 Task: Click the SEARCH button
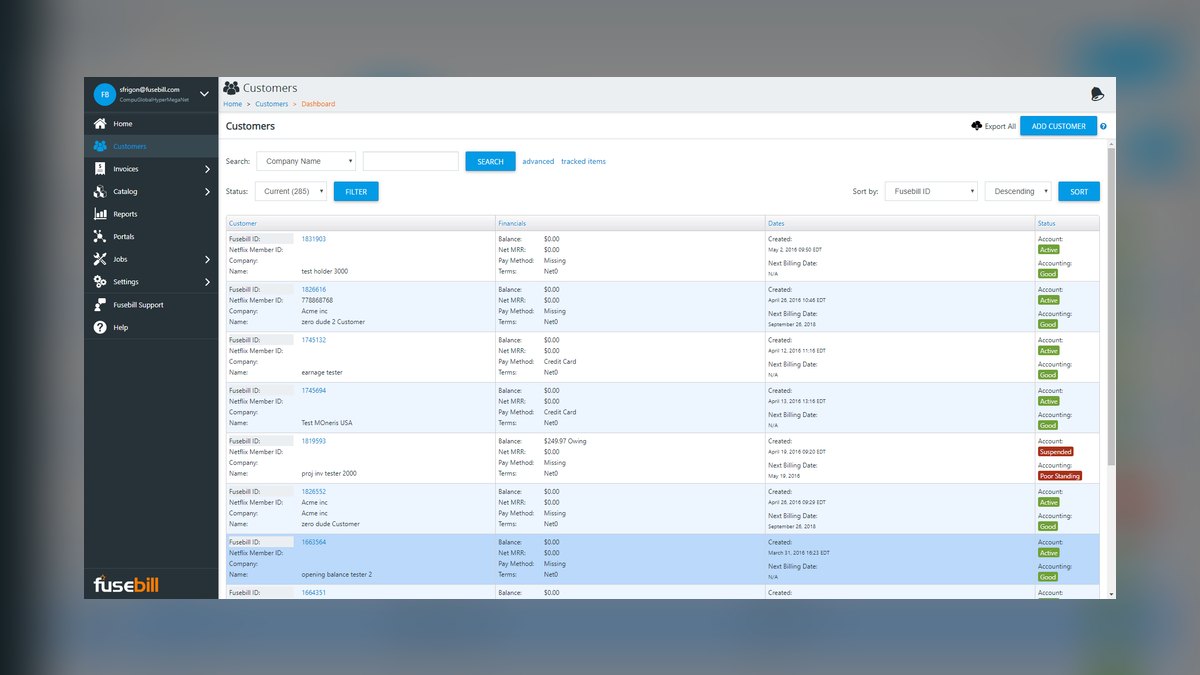[x=490, y=161]
